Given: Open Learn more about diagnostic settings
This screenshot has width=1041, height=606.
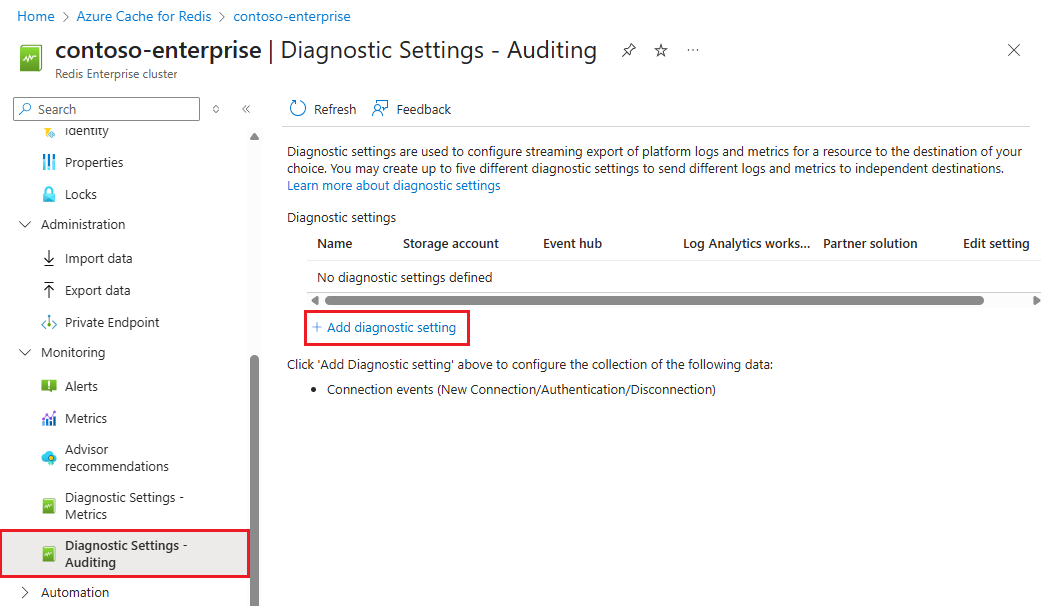Looking at the screenshot, I should click(x=393, y=185).
